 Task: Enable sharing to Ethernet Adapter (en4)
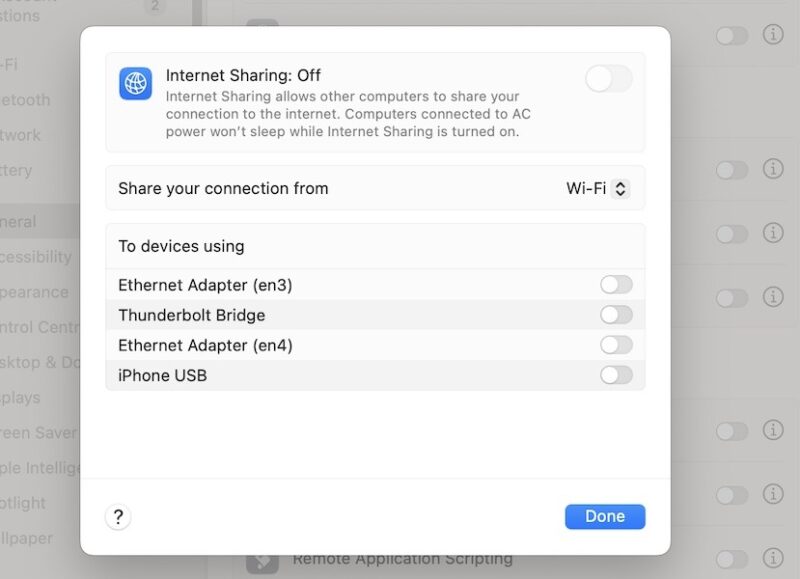click(617, 345)
